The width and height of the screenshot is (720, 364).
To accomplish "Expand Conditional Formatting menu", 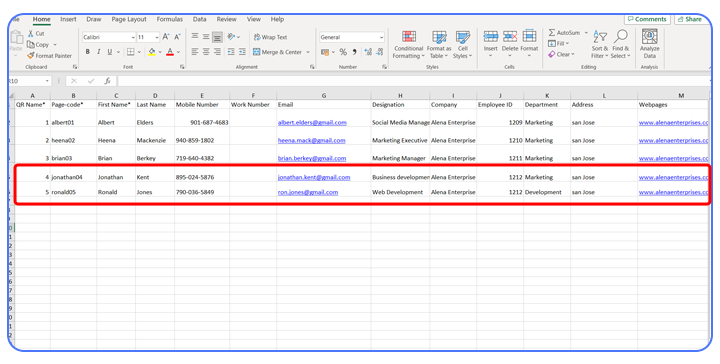I will point(408,45).
